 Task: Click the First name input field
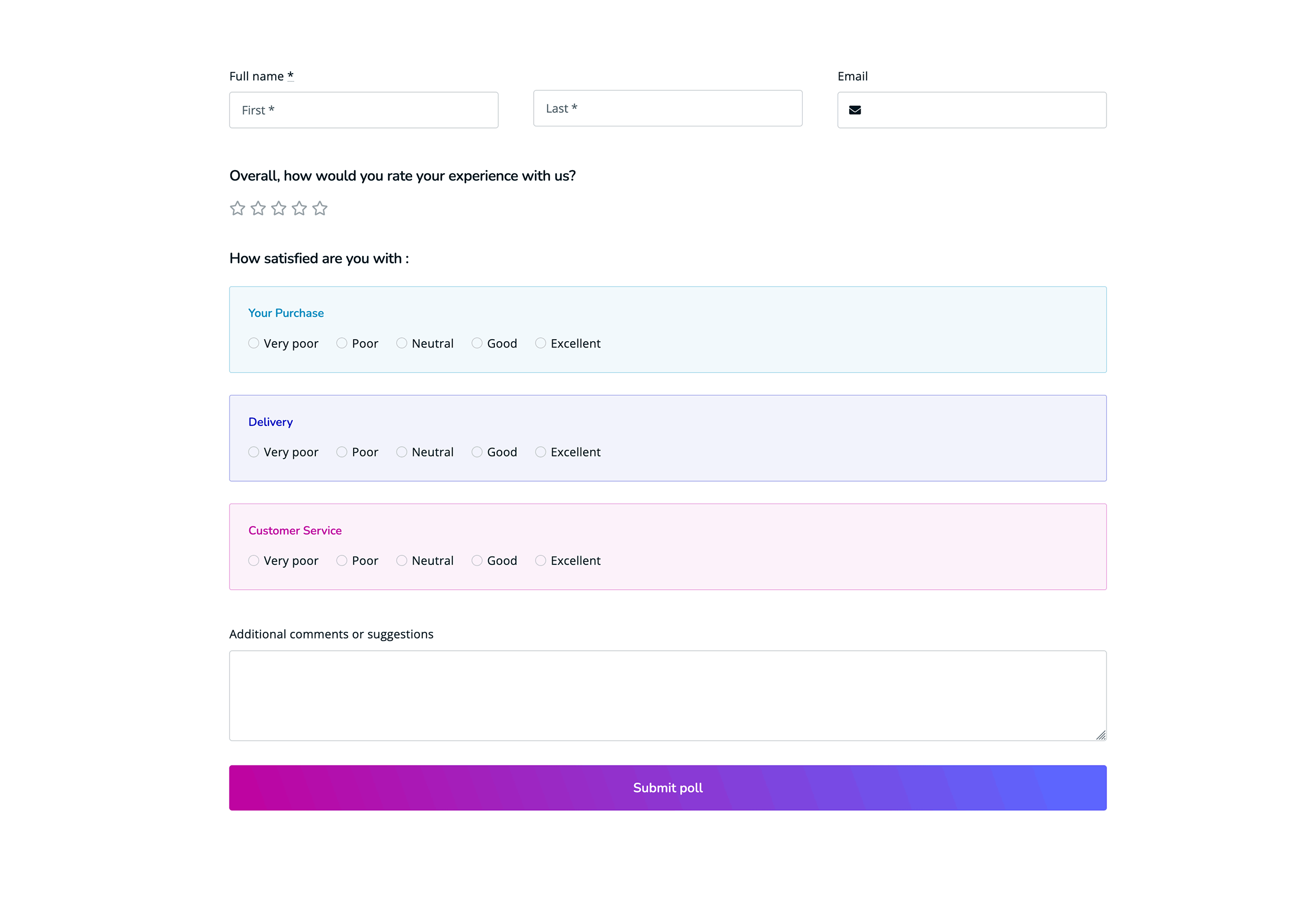(x=364, y=110)
